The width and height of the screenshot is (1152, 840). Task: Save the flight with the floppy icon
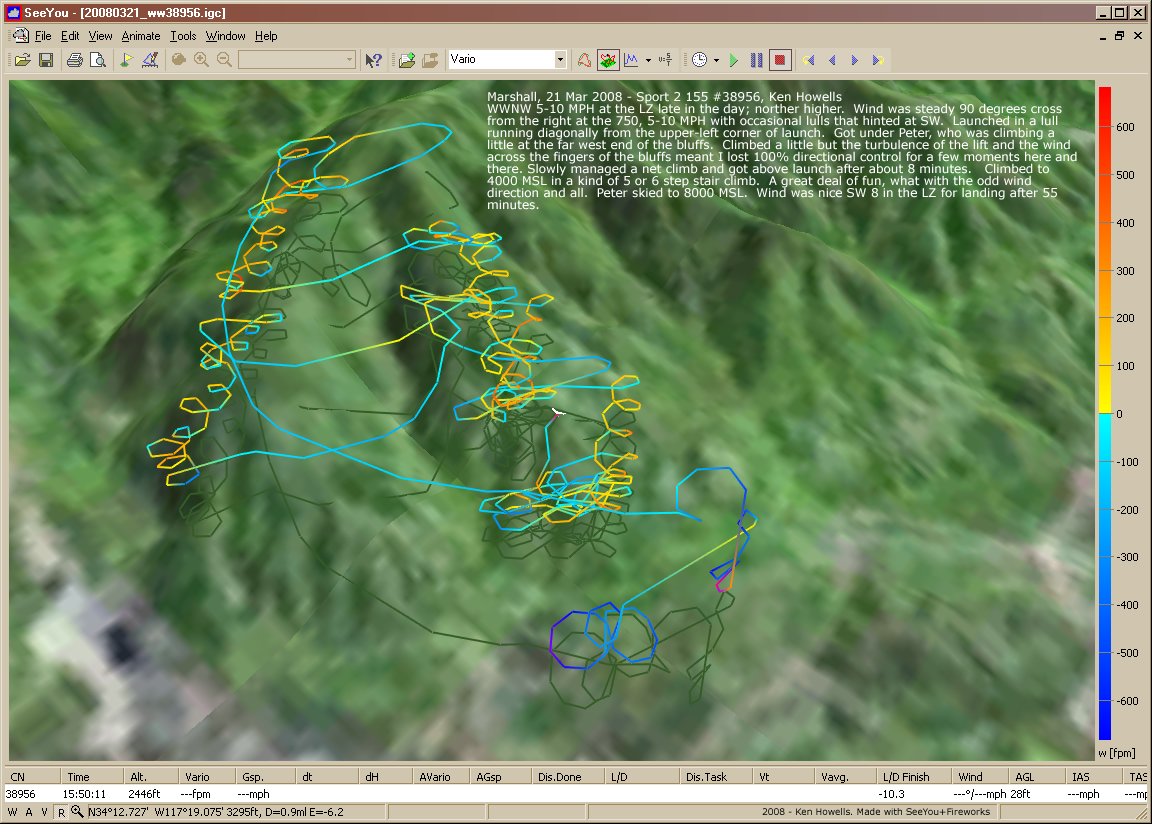click(x=45, y=60)
